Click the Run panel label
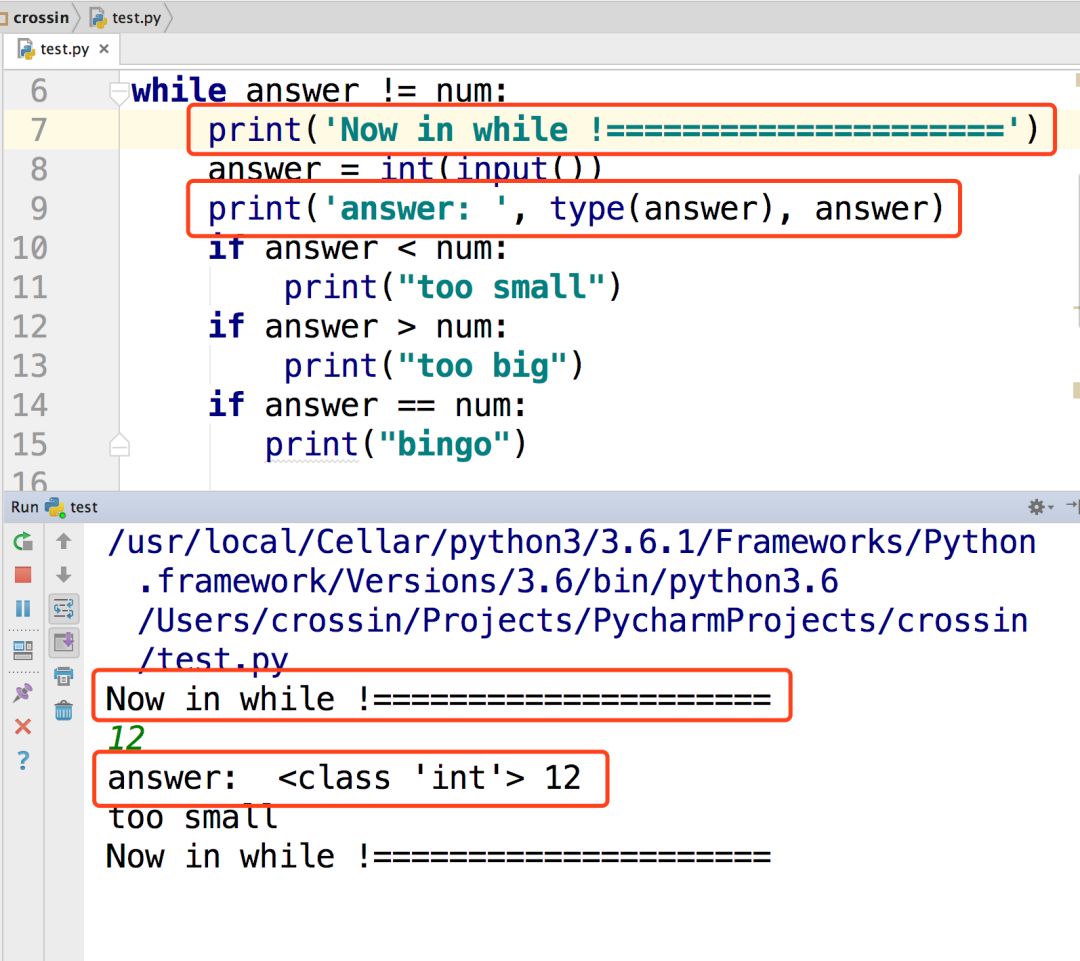Screen dimensions: 1080x961 [25, 507]
